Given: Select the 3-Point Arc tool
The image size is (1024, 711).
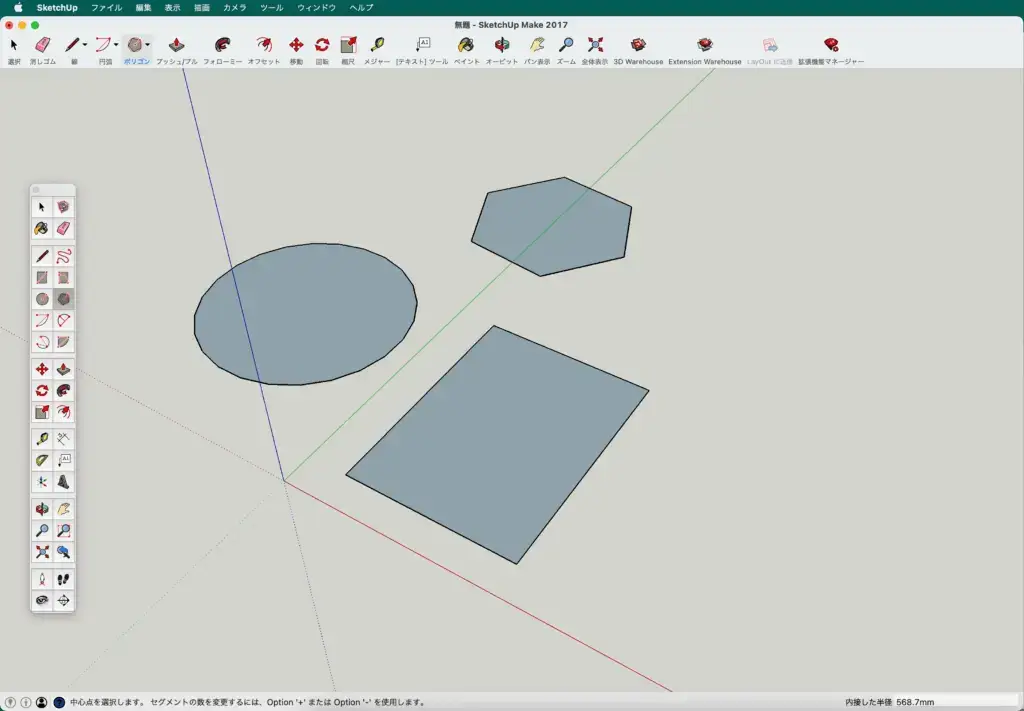Looking at the screenshot, I should (x=42, y=342).
